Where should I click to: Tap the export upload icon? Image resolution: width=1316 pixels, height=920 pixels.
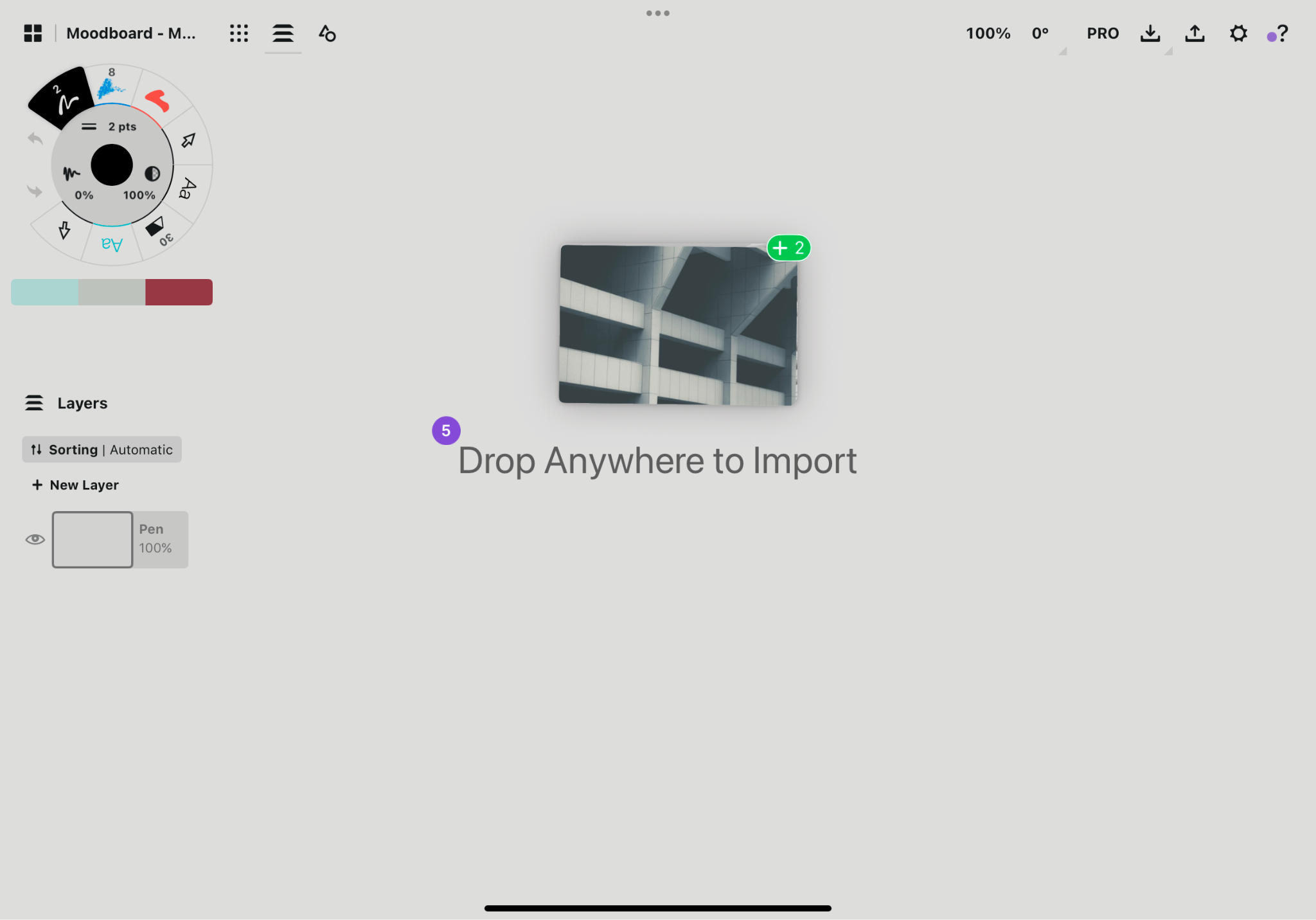(1195, 33)
